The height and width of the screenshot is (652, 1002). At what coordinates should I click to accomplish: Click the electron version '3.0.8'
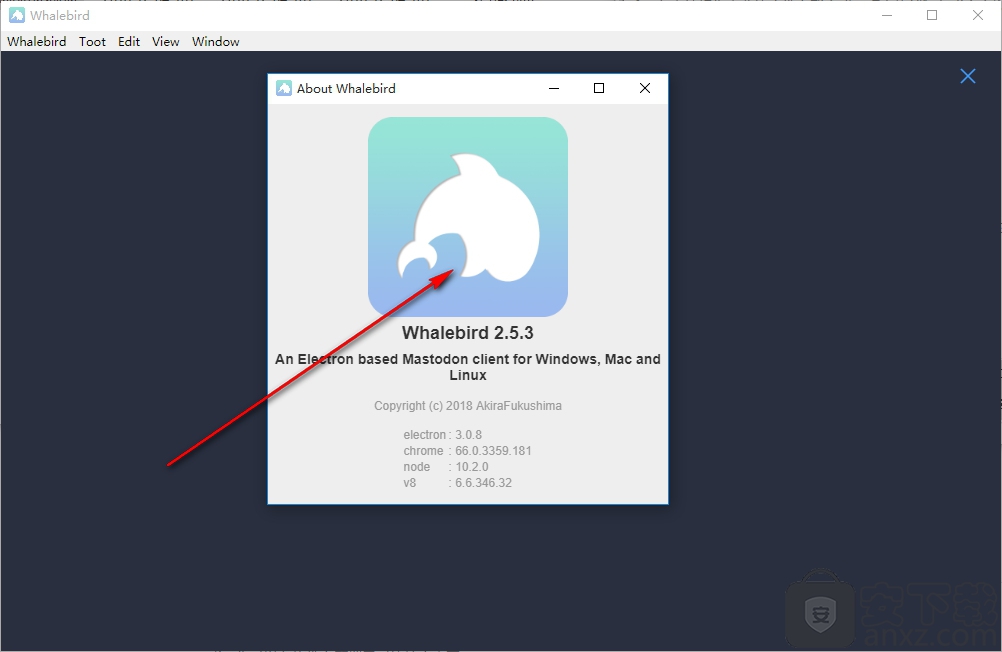coord(468,435)
